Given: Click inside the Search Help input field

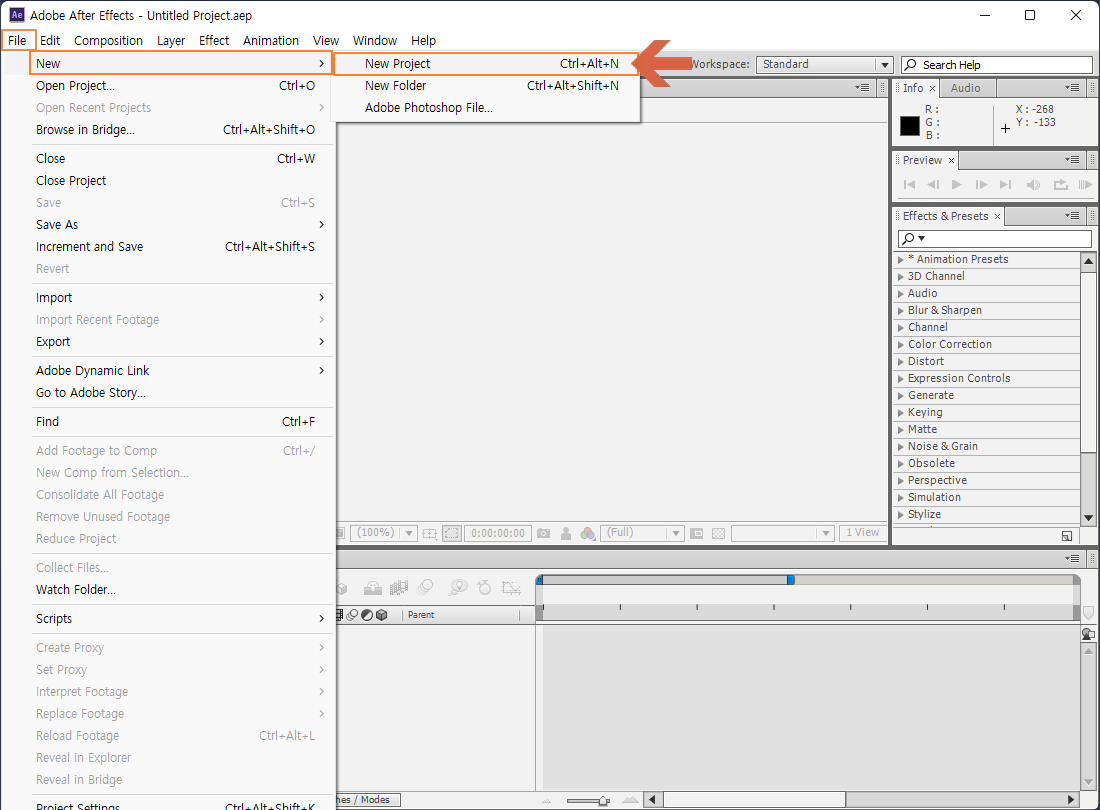Looking at the screenshot, I should pyautogui.click(x=997, y=65).
